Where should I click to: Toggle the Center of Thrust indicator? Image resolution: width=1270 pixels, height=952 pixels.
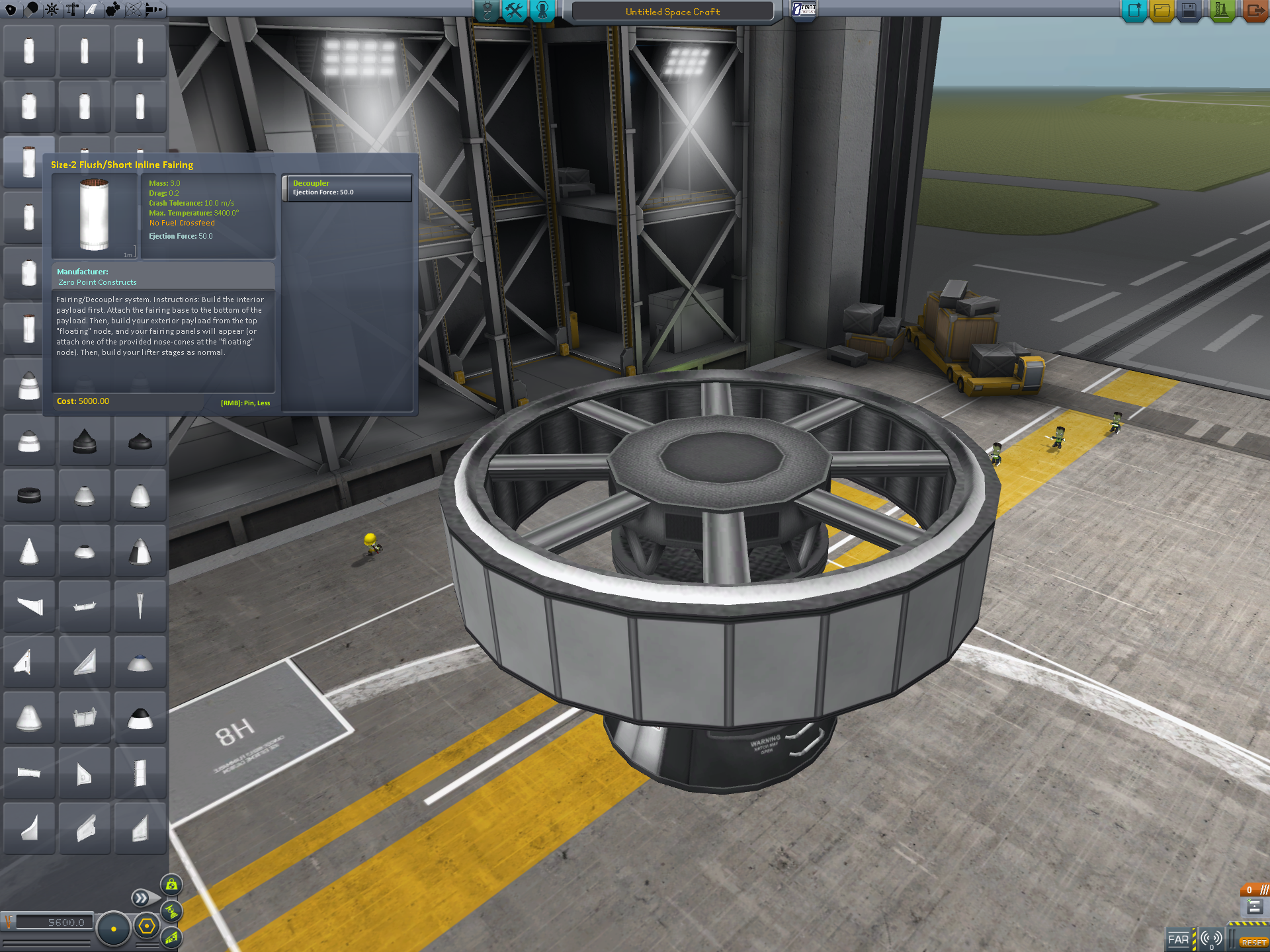point(171,912)
